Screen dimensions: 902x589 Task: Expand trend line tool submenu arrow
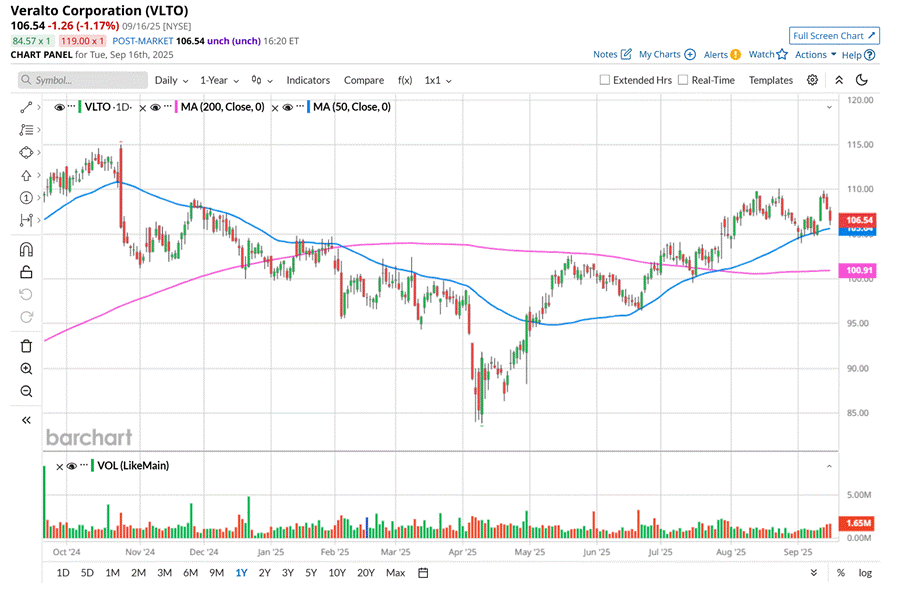point(39,108)
